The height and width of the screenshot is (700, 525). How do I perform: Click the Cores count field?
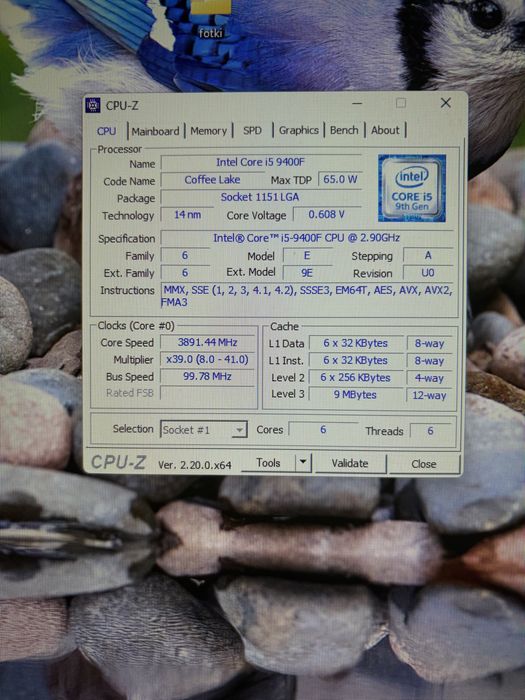click(323, 429)
